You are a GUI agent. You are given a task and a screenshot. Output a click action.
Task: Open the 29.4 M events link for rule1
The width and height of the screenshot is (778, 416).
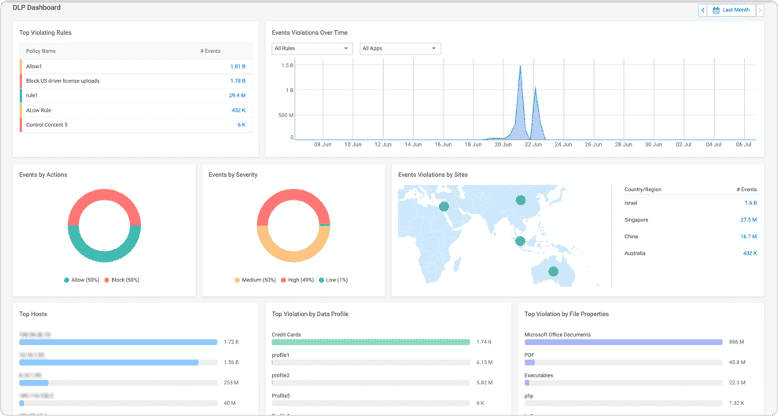point(237,95)
